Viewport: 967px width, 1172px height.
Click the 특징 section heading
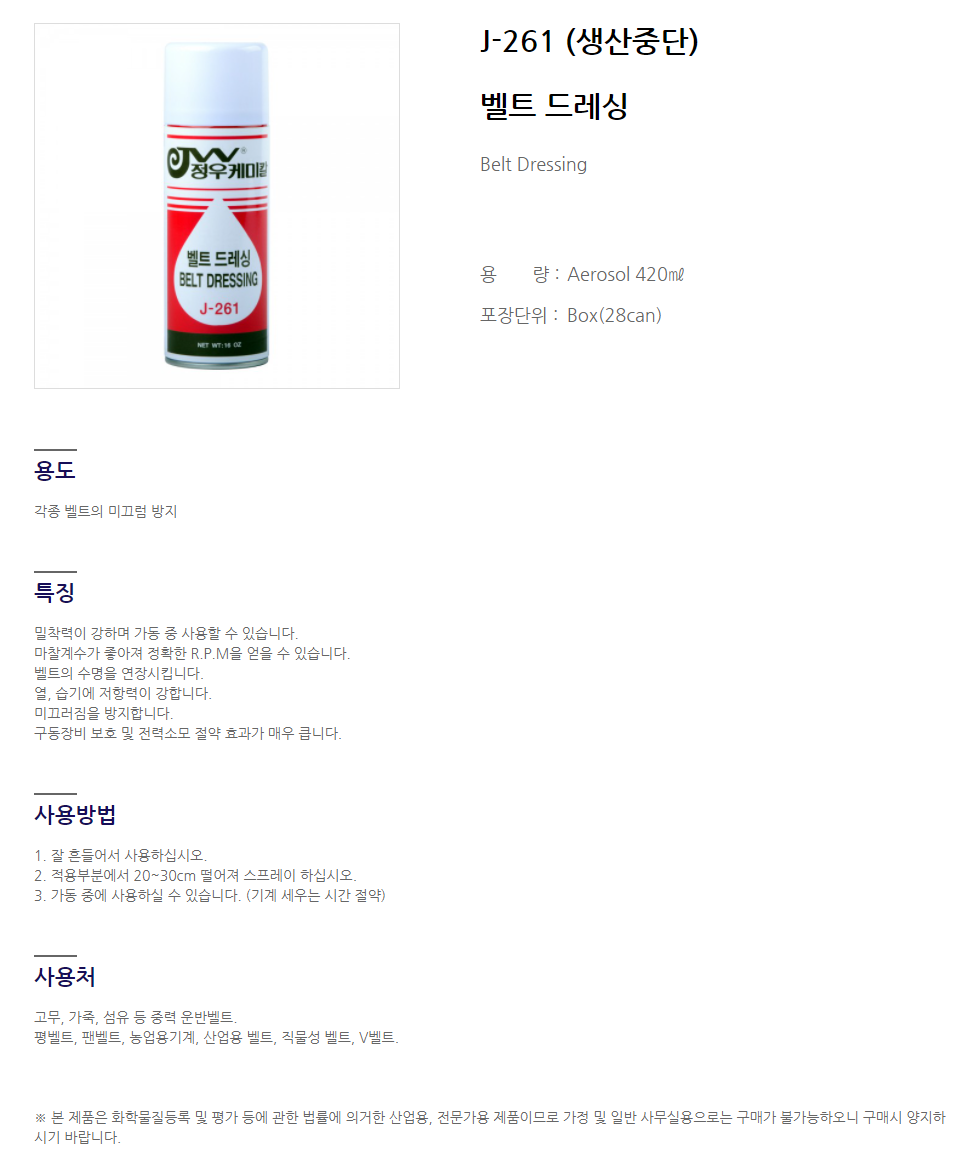point(55,592)
